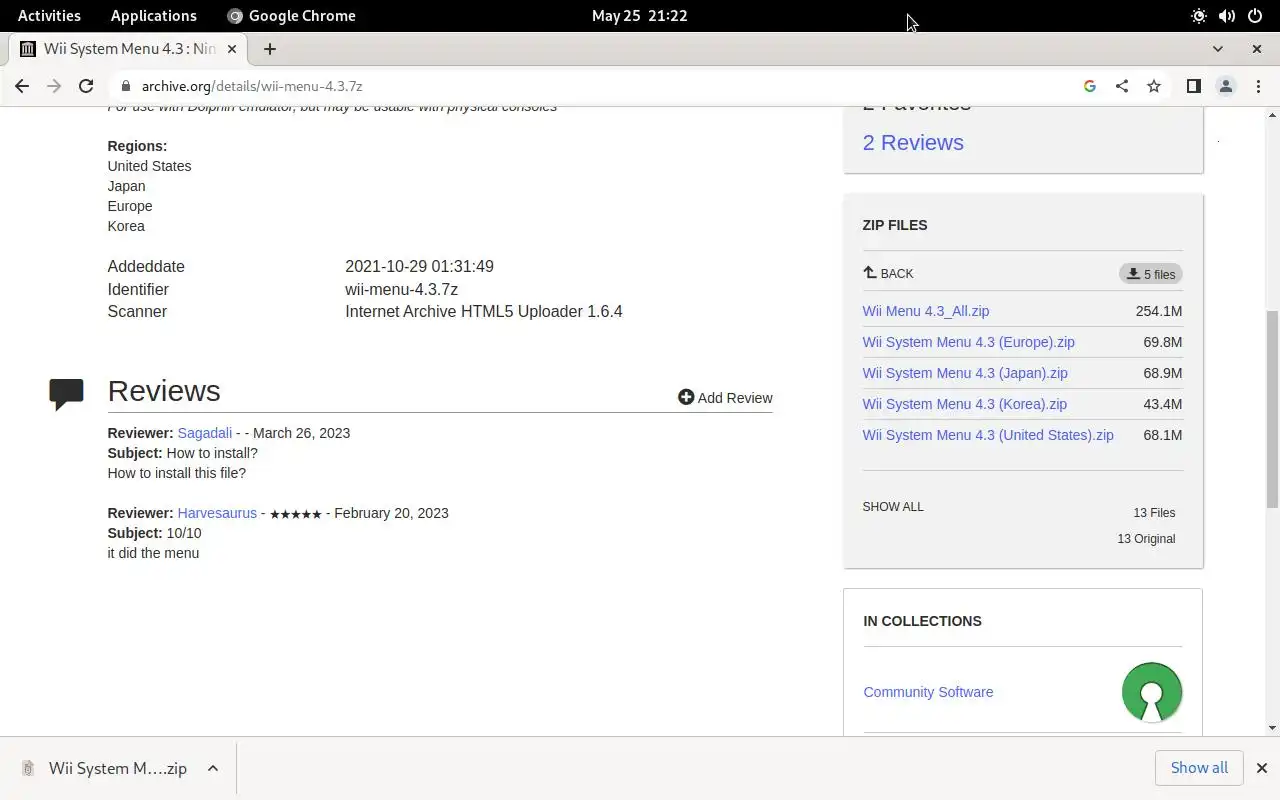The width and height of the screenshot is (1280, 800).
Task: Open the Applications menu
Action: tap(154, 15)
